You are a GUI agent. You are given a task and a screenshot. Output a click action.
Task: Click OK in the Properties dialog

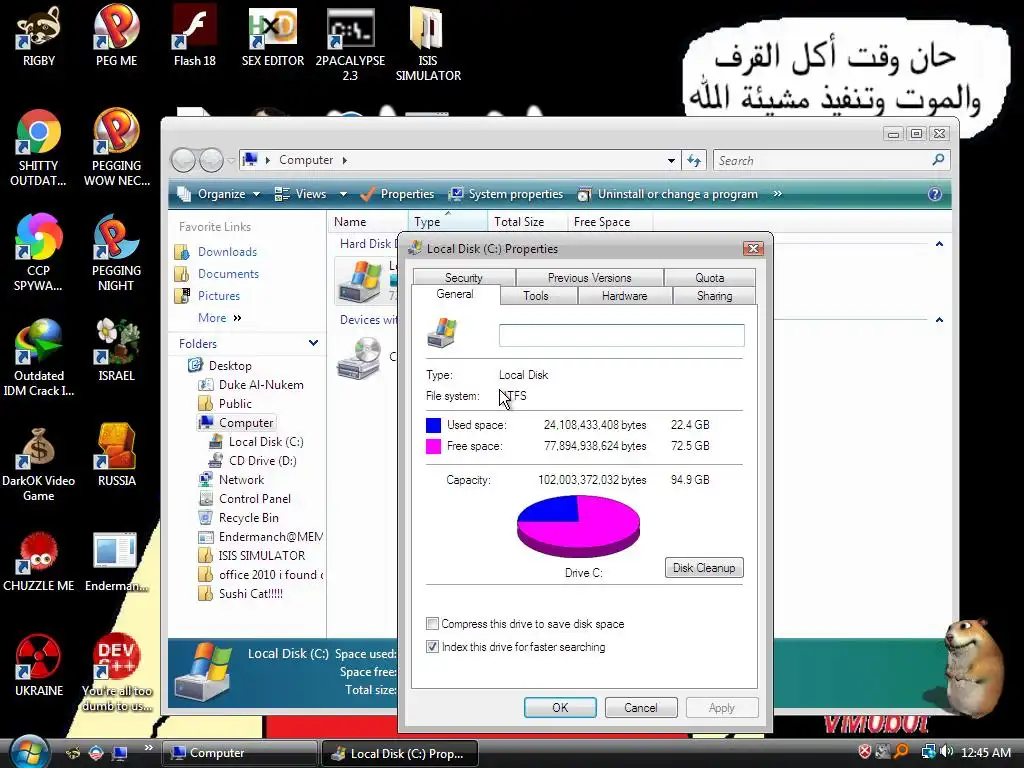tap(560, 708)
